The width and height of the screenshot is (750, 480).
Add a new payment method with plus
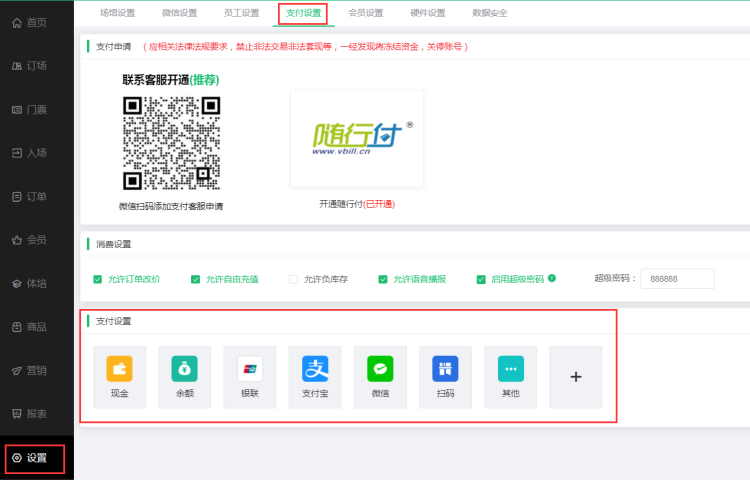(575, 377)
